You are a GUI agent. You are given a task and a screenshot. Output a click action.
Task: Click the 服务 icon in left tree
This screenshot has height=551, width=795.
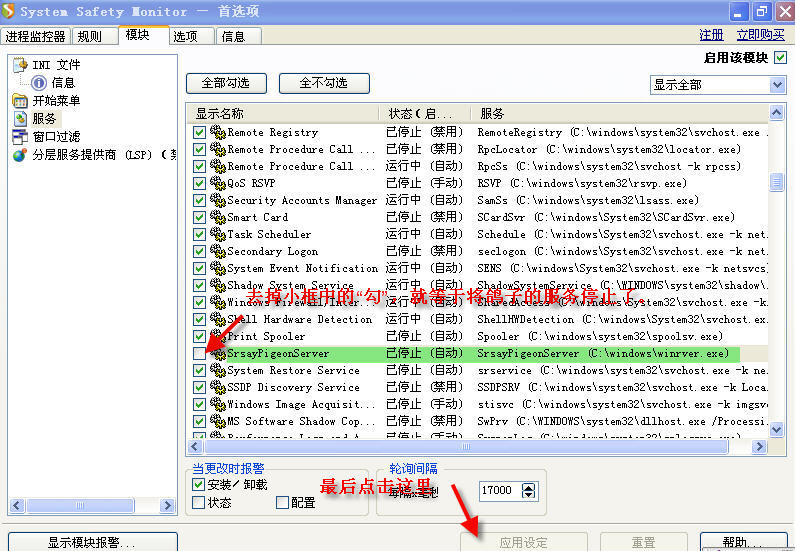(20, 119)
